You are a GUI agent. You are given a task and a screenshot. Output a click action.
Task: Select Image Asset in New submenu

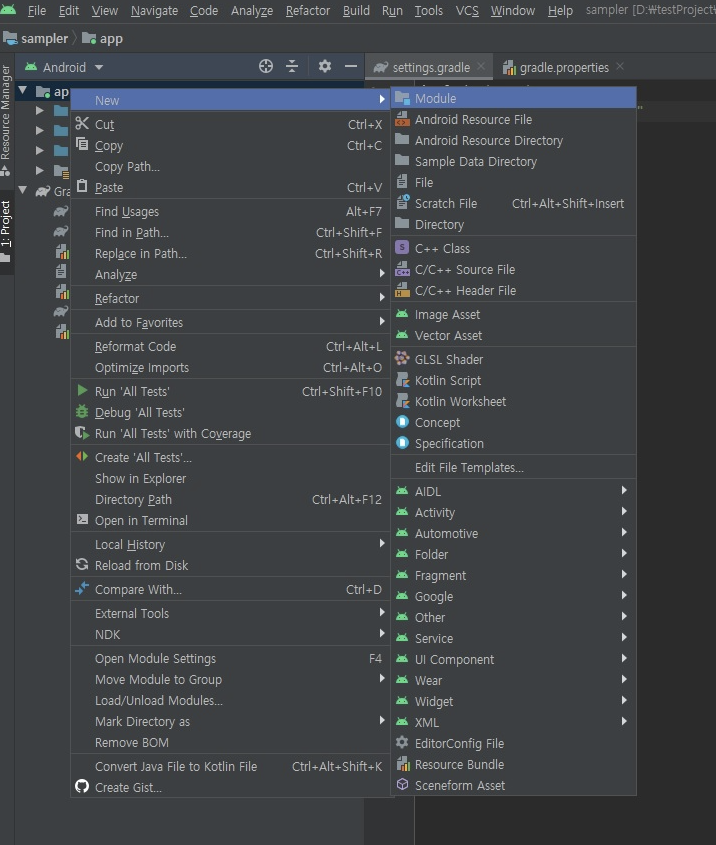click(x=513, y=314)
